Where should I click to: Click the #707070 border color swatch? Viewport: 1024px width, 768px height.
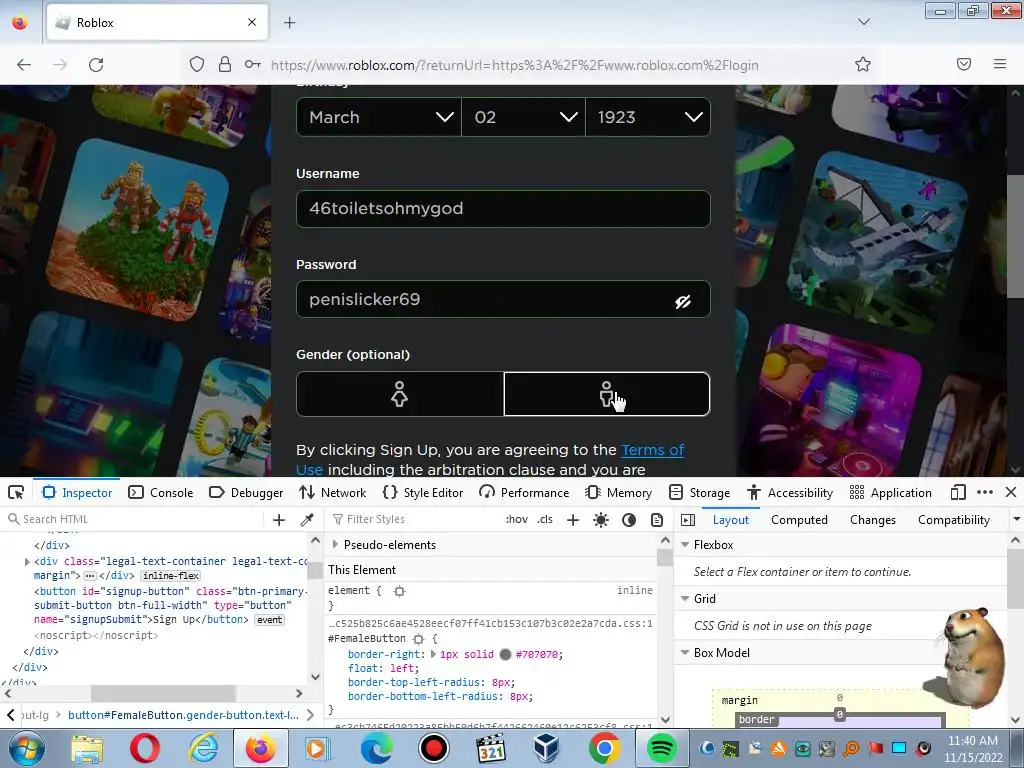pyautogui.click(x=505, y=654)
